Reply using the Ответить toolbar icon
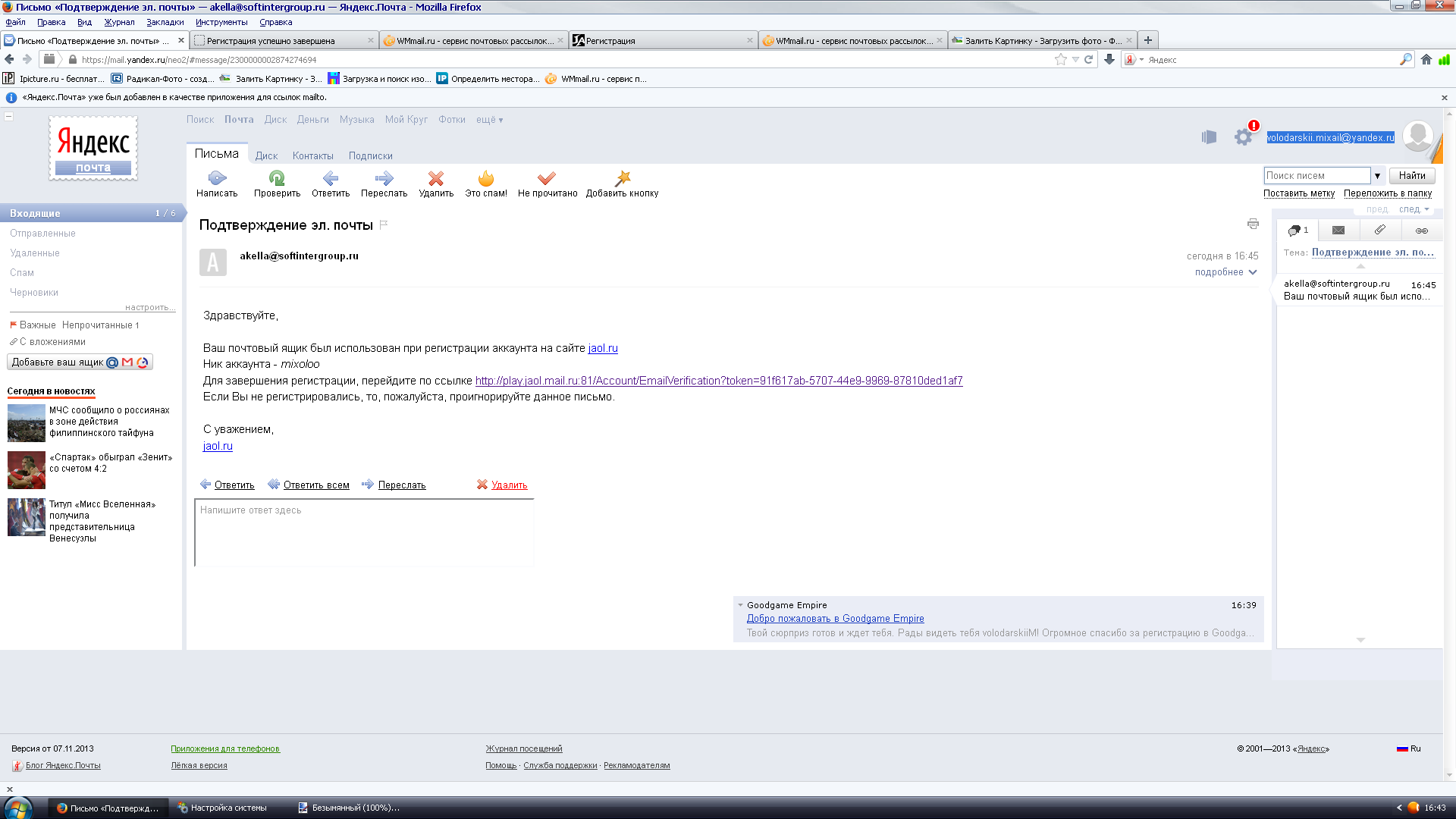Image resolution: width=1456 pixels, height=819 pixels. tap(330, 178)
